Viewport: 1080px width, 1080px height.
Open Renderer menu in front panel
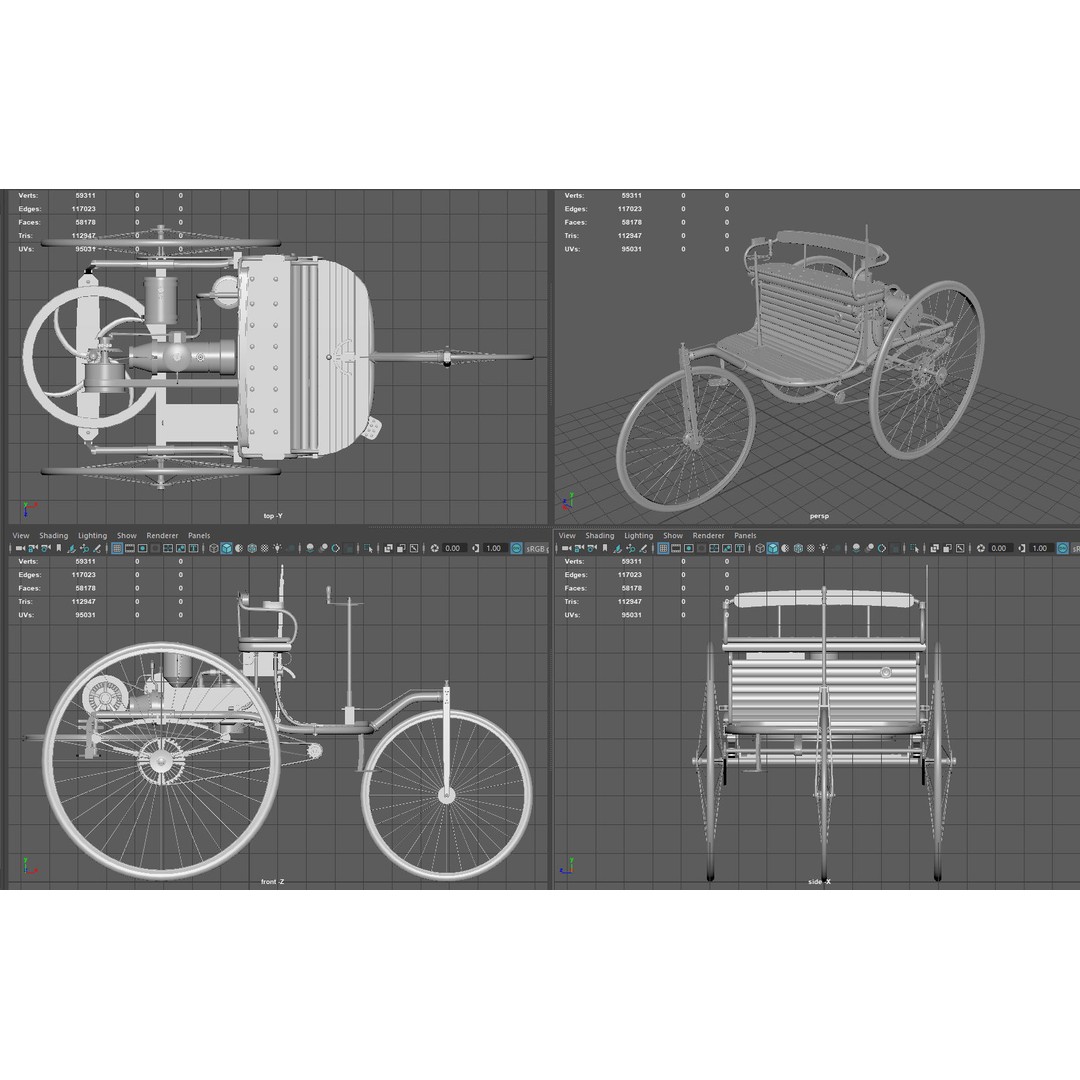162,535
